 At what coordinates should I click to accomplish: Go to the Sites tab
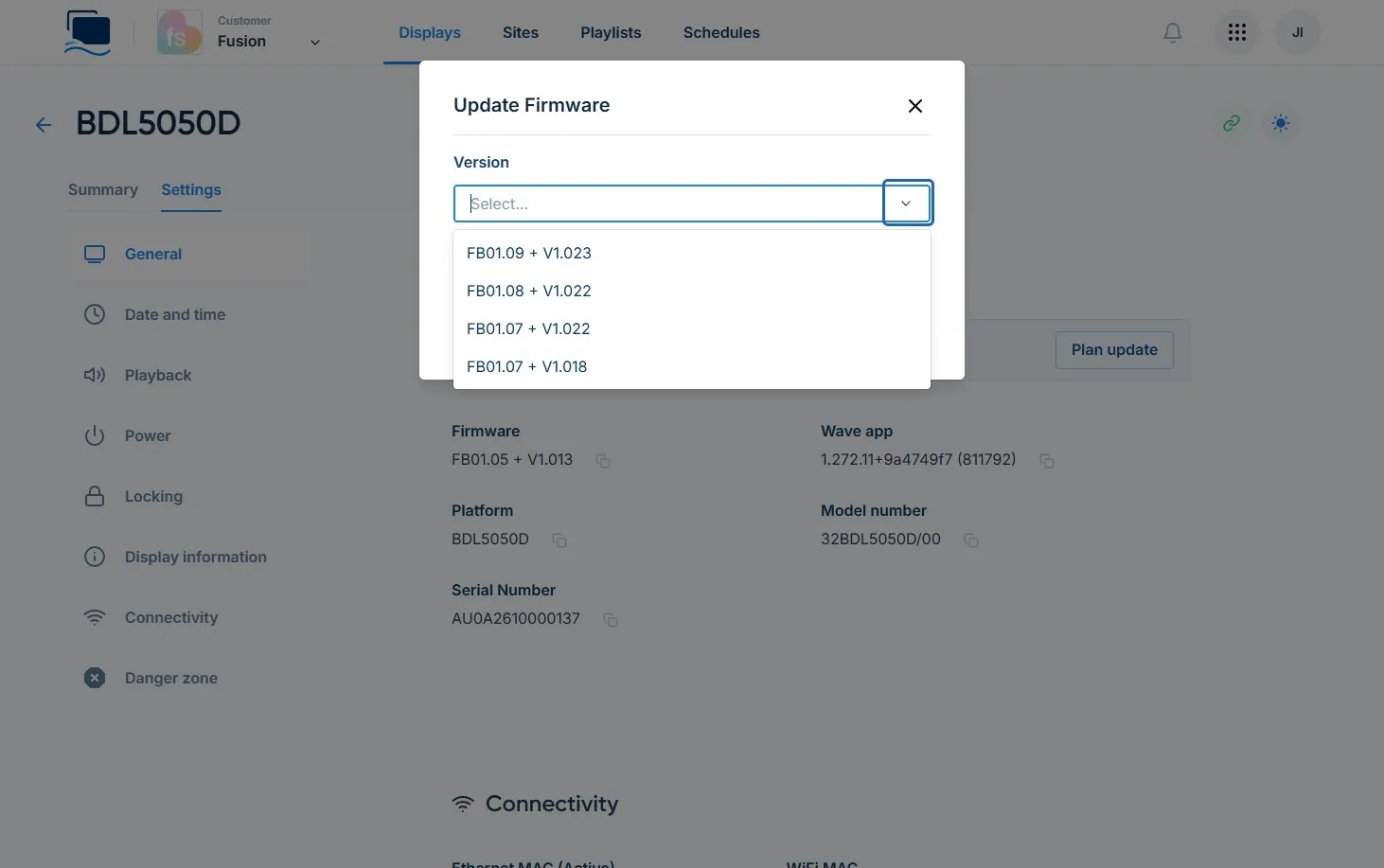tap(521, 33)
